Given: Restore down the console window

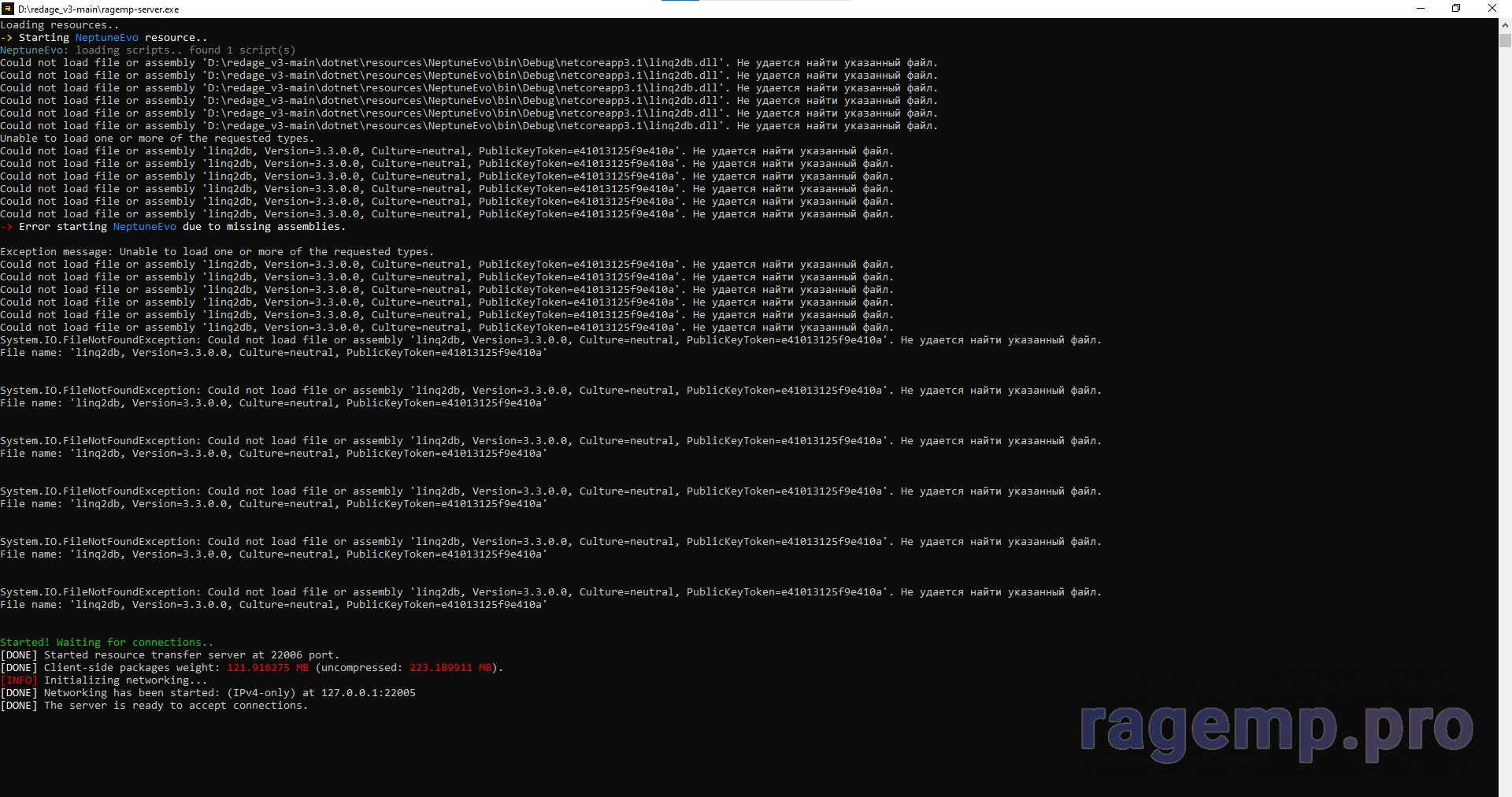Looking at the screenshot, I should pos(1456,9).
